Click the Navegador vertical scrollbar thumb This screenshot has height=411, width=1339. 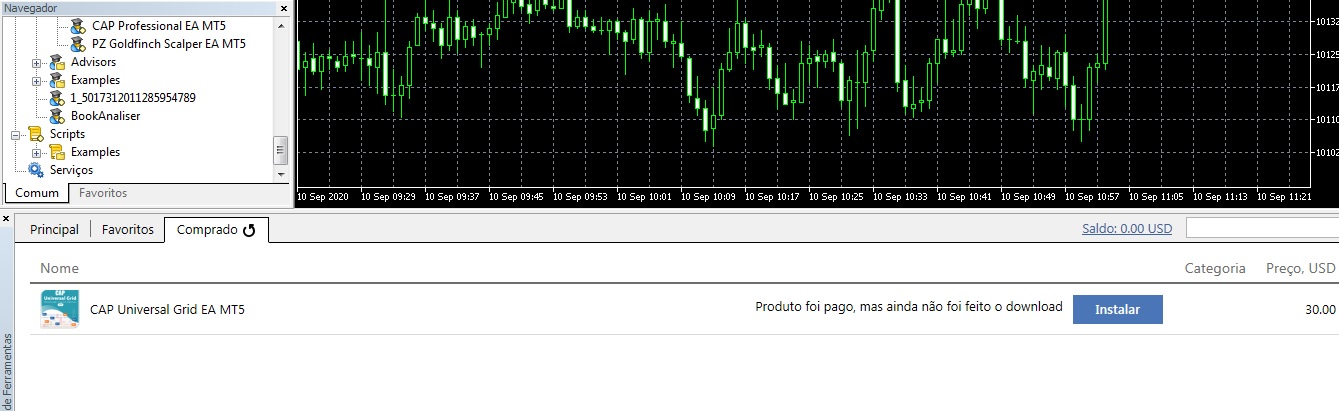(x=281, y=150)
